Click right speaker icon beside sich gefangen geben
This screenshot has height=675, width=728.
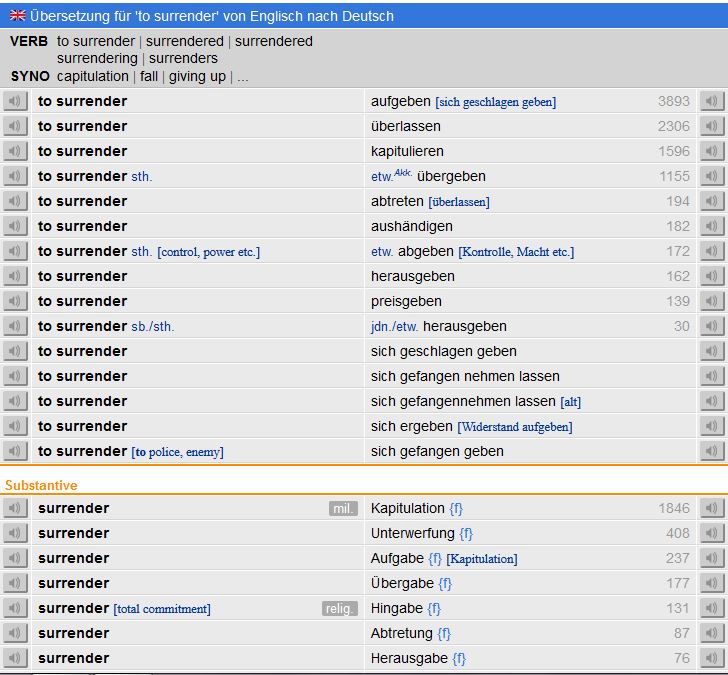[711, 451]
